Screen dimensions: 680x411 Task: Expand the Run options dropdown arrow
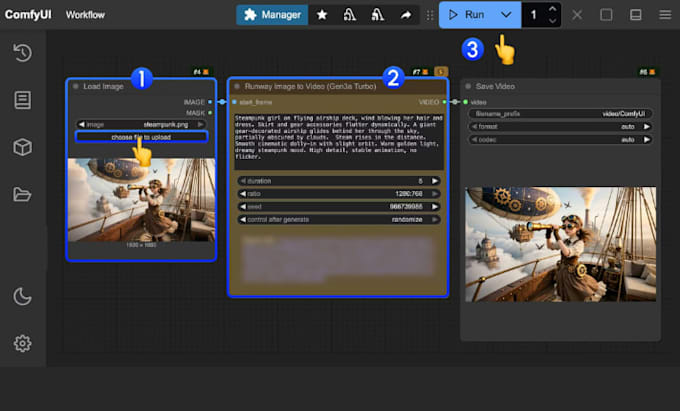(x=506, y=15)
